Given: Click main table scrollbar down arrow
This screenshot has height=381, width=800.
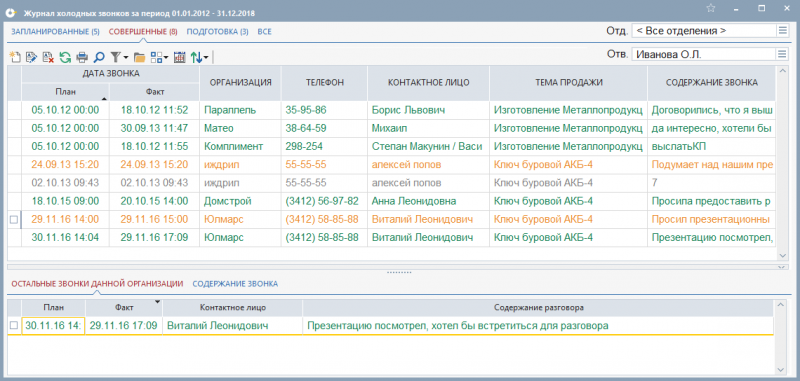Looking at the screenshot, I should 782,255.
